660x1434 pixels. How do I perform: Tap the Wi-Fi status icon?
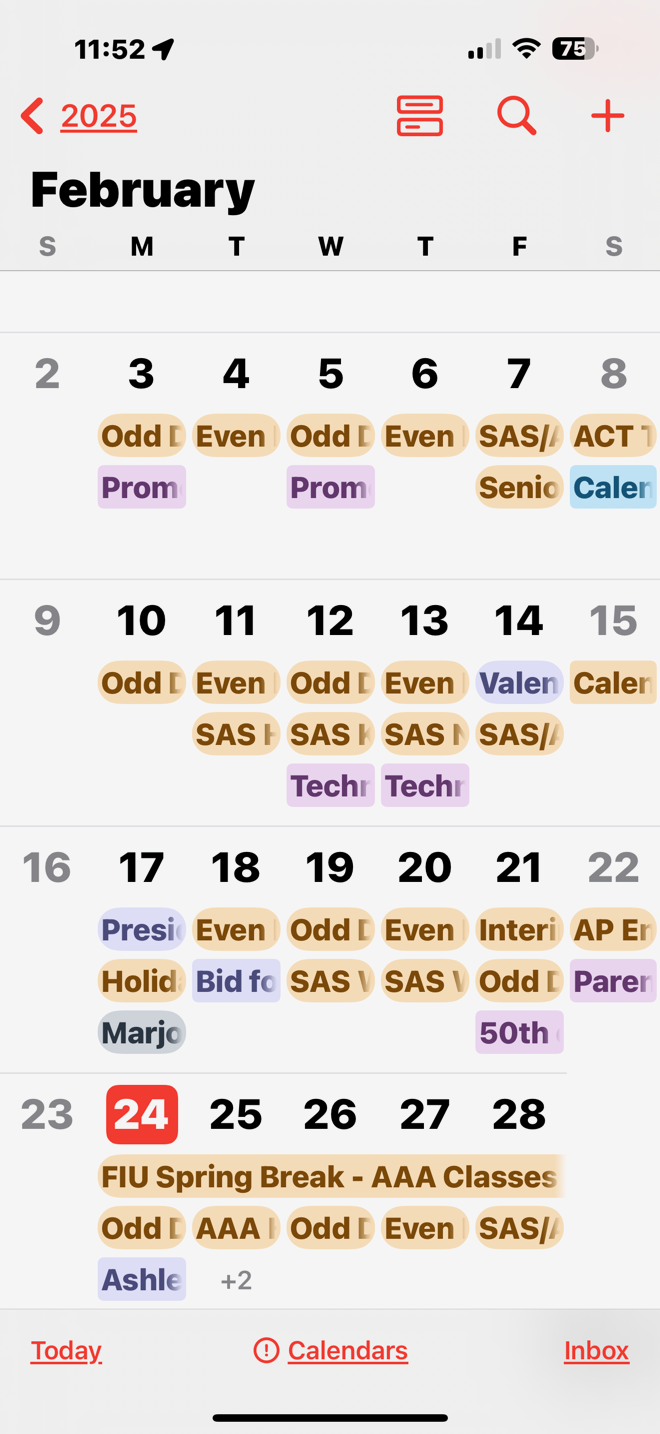coord(526,48)
